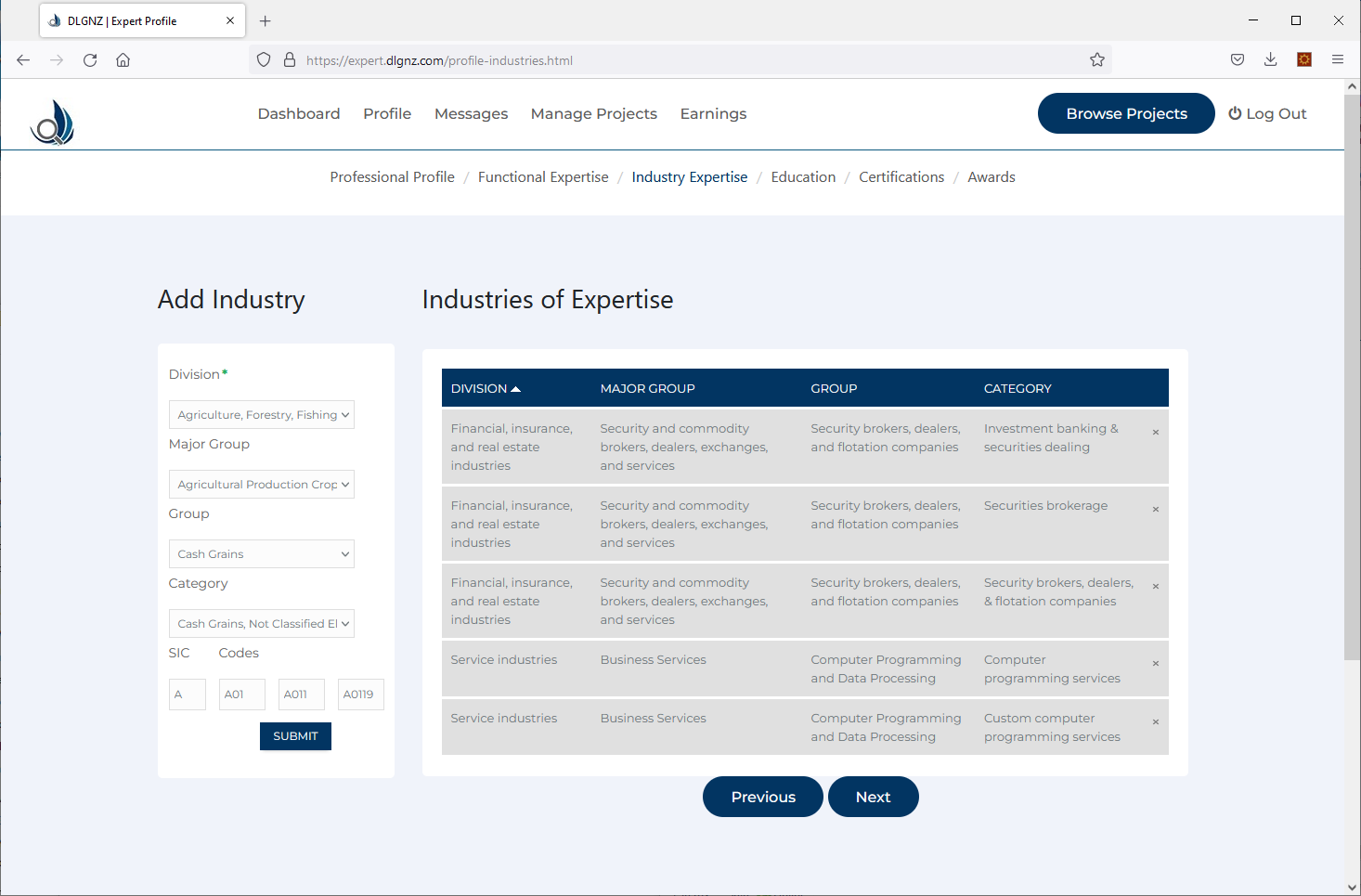Image resolution: width=1361 pixels, height=896 pixels.
Task: Open the Division dropdown
Action: click(262, 415)
